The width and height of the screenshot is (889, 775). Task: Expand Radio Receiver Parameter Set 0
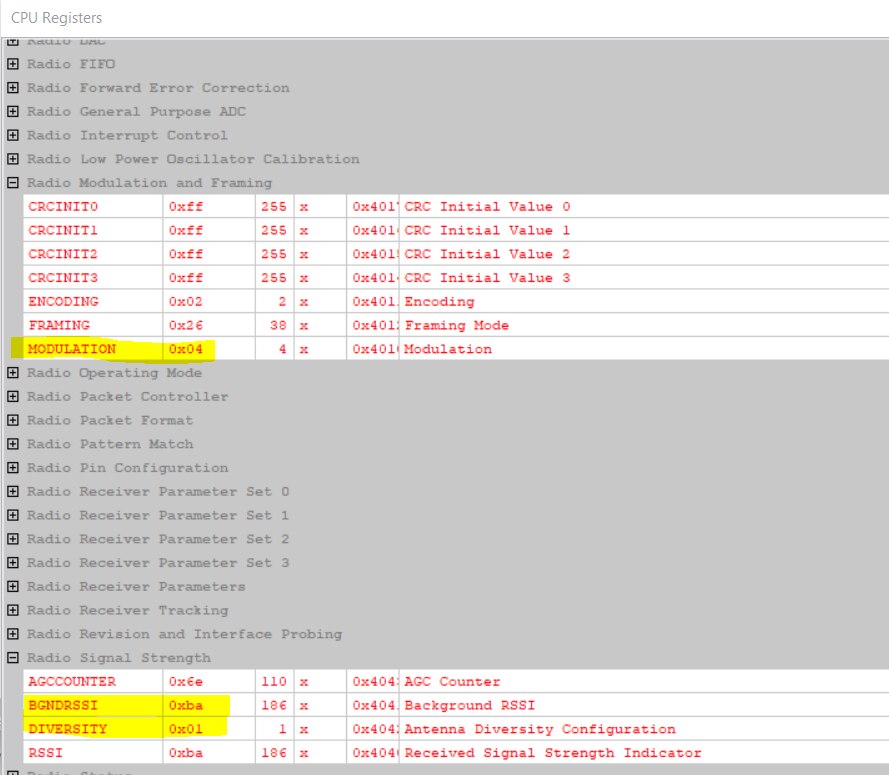click(x=13, y=492)
